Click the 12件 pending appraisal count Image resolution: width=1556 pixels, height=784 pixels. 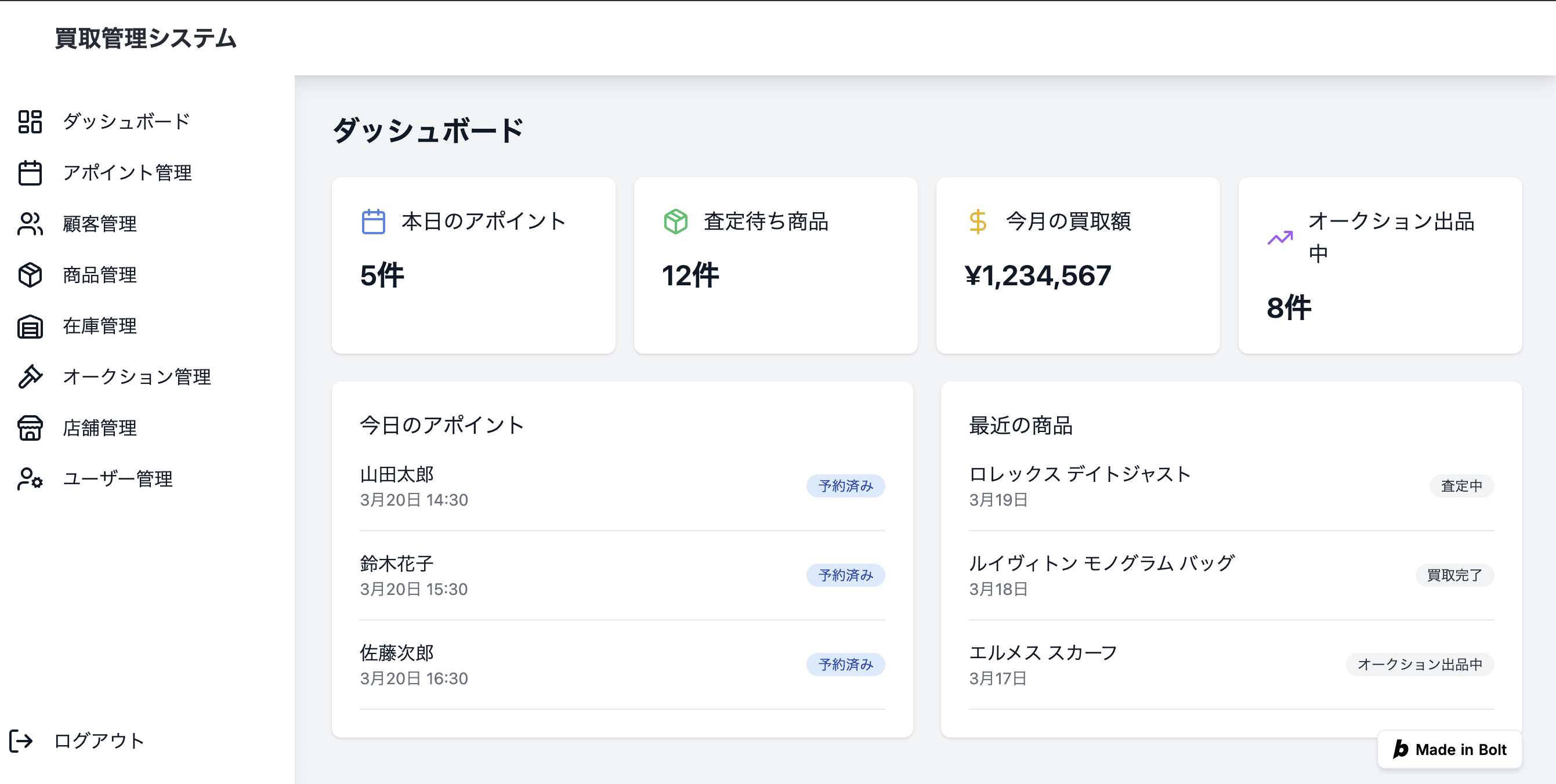click(690, 276)
